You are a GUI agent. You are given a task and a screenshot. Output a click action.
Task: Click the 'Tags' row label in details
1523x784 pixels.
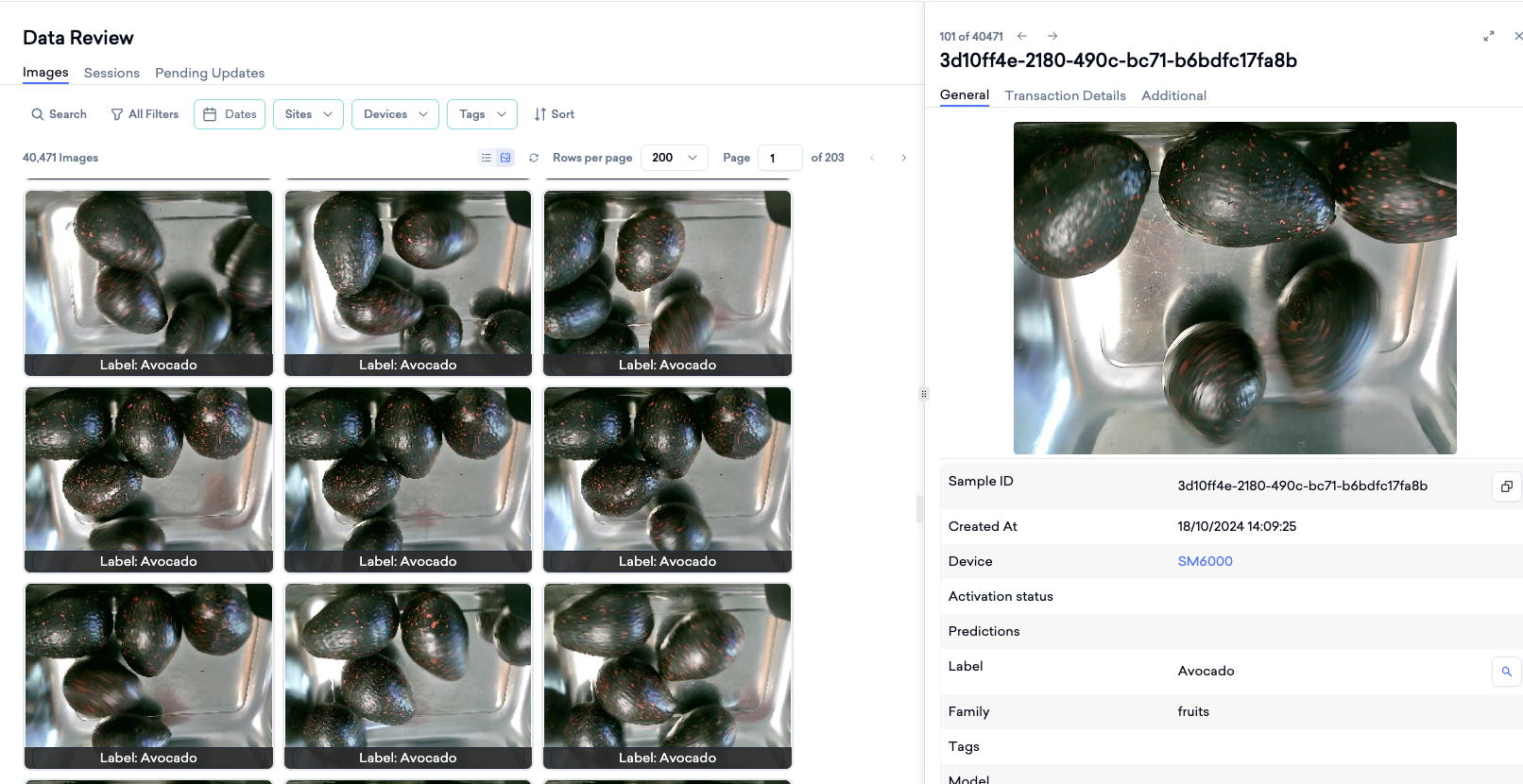pyautogui.click(x=964, y=747)
